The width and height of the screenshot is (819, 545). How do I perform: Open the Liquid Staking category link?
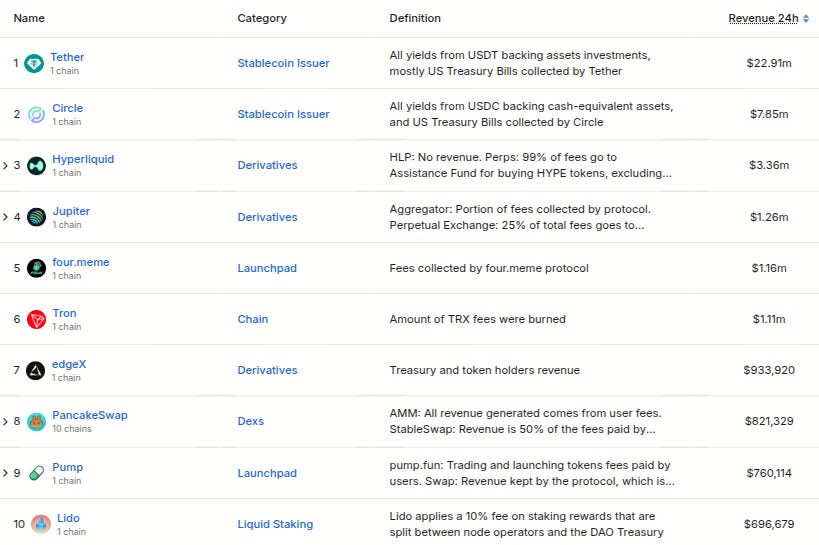(x=275, y=524)
